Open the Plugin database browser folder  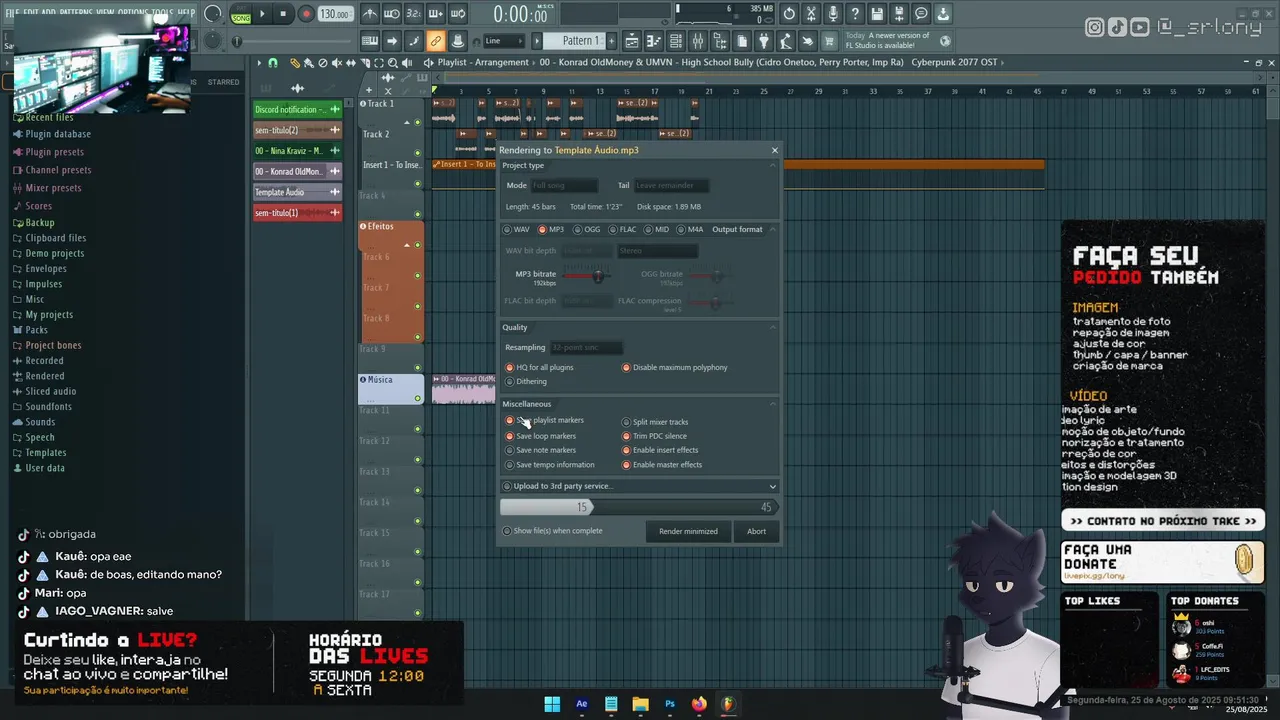click(x=57, y=134)
